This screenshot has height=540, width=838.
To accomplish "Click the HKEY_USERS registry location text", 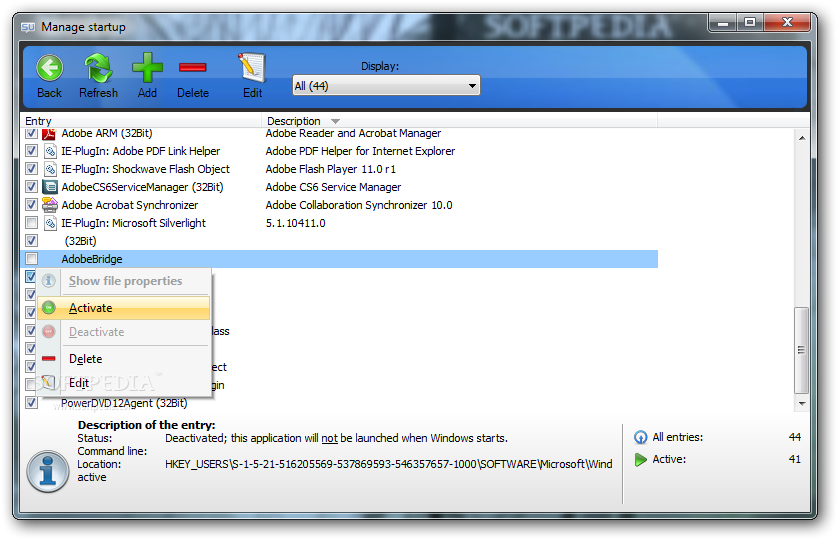I will [389, 464].
